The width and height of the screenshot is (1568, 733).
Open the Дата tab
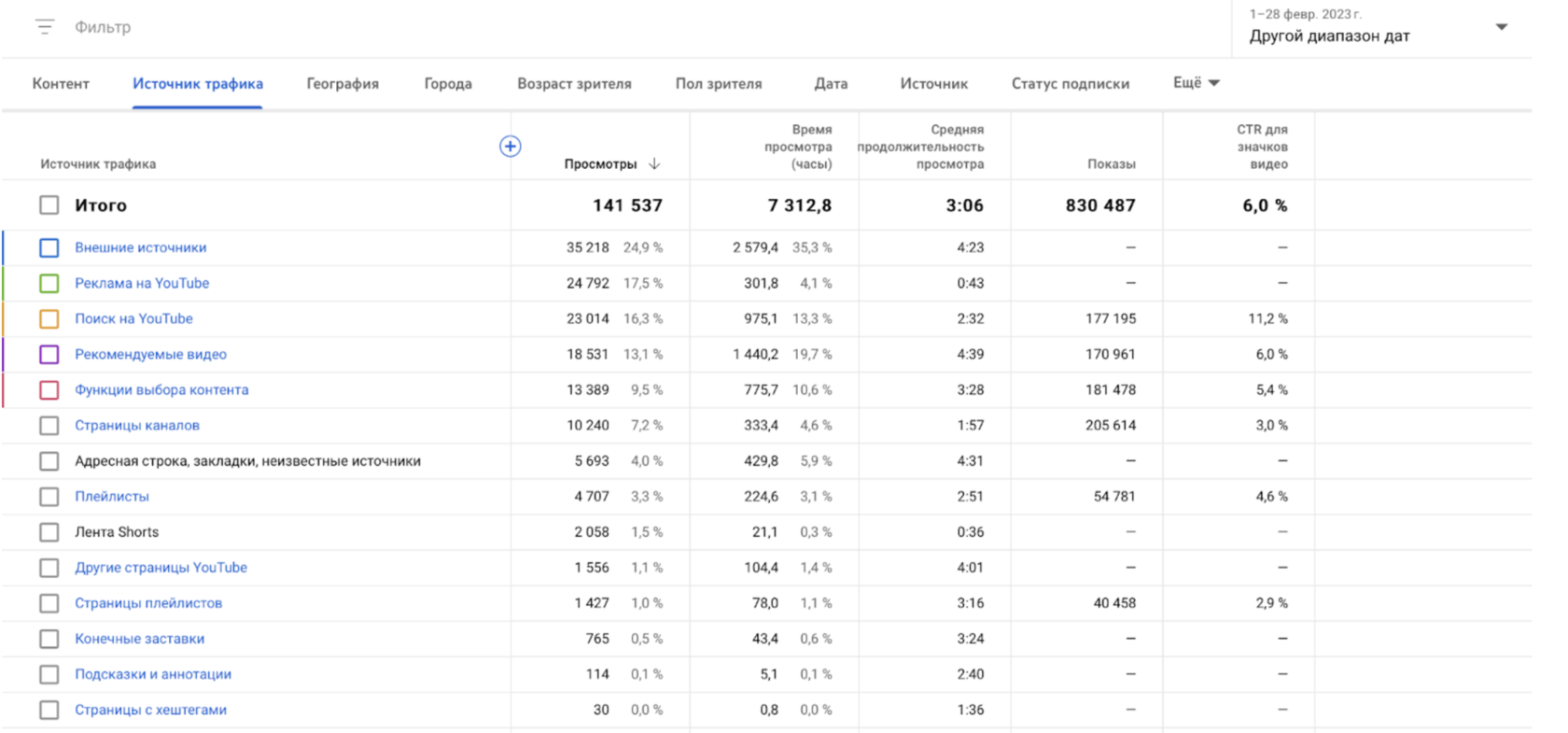click(x=831, y=83)
